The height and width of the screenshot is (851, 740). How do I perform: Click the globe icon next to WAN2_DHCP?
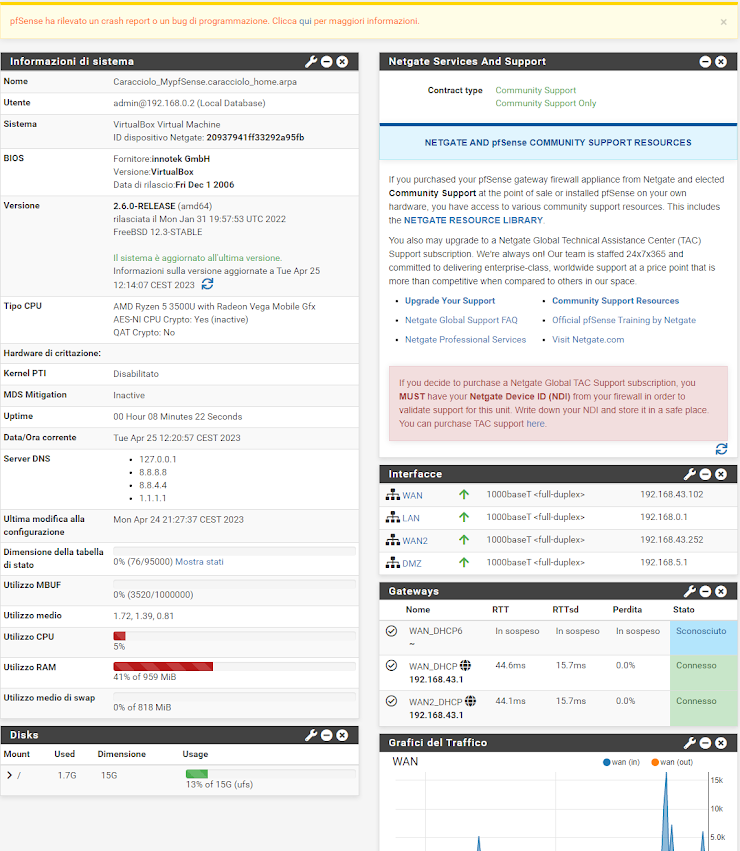(470, 701)
